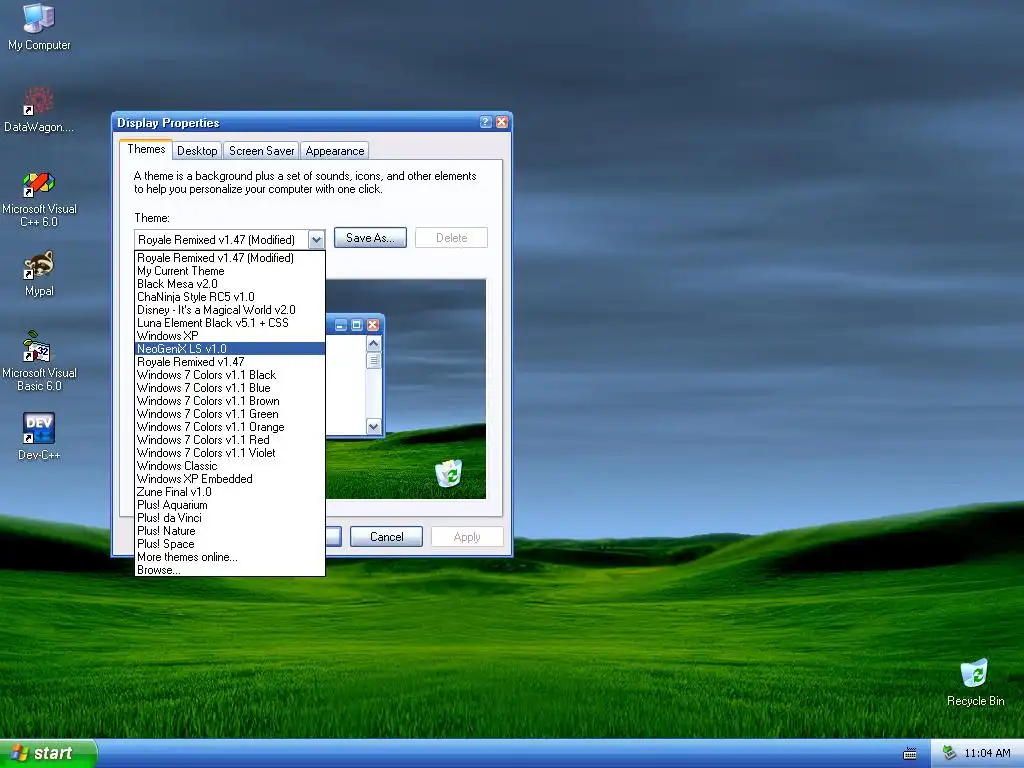Pick Windows 7 Colors v1.1 Green

(x=230, y=414)
